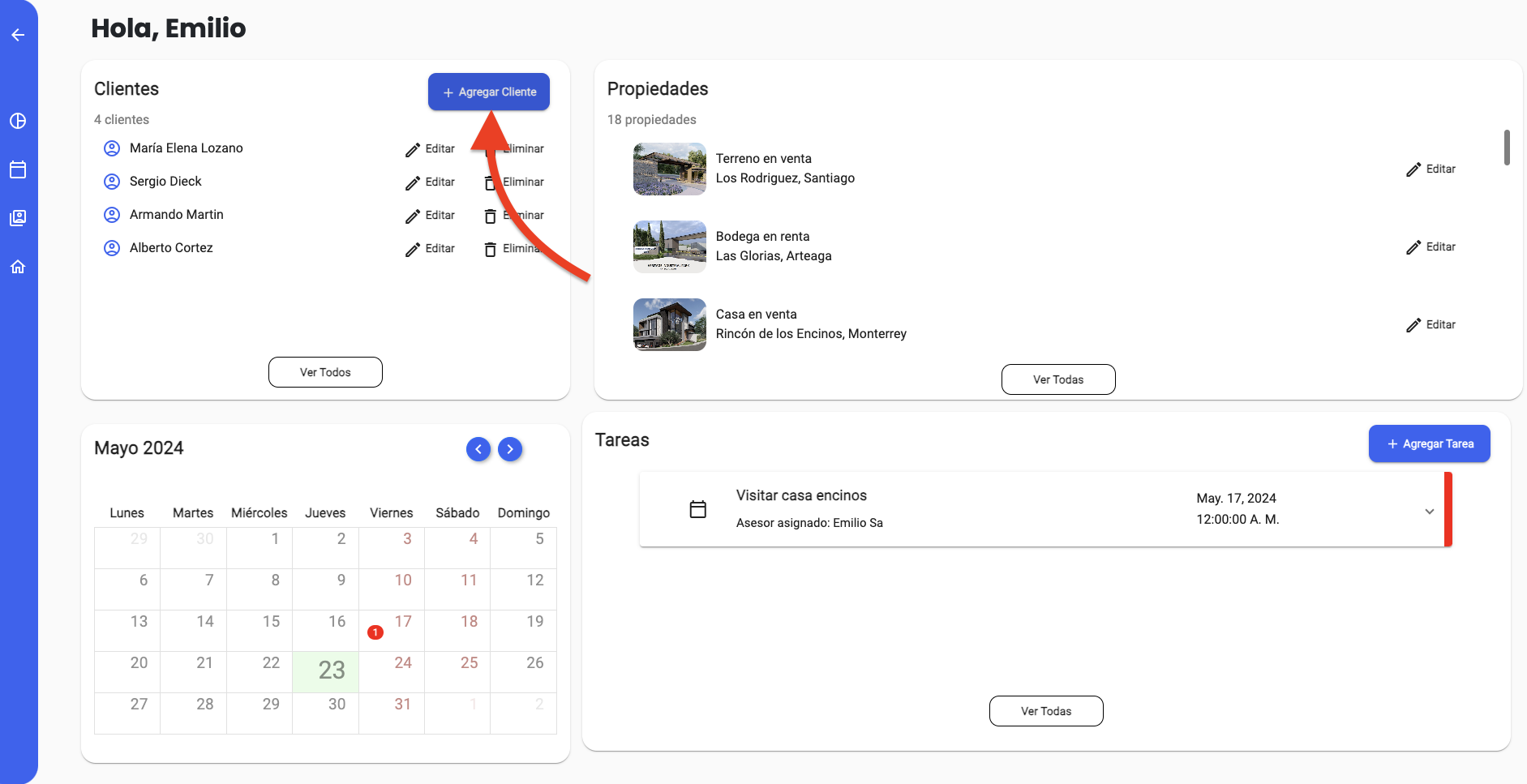Click 'Las Glorias, Arteaga' location text
The image size is (1527, 784).
(x=774, y=256)
